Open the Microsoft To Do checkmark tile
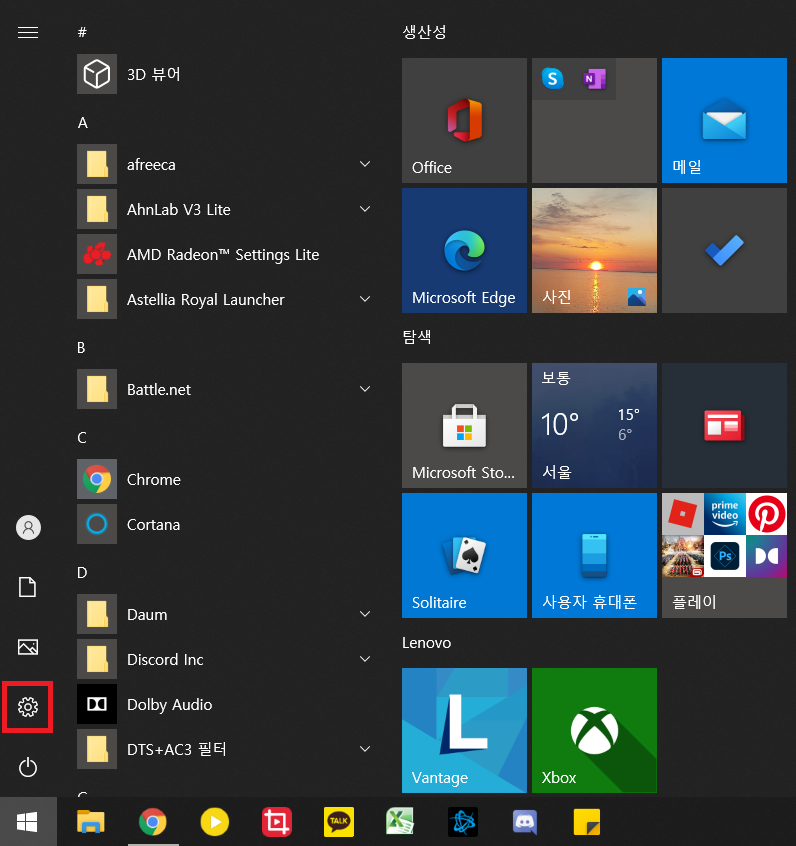The width and height of the screenshot is (796, 846). (x=724, y=250)
